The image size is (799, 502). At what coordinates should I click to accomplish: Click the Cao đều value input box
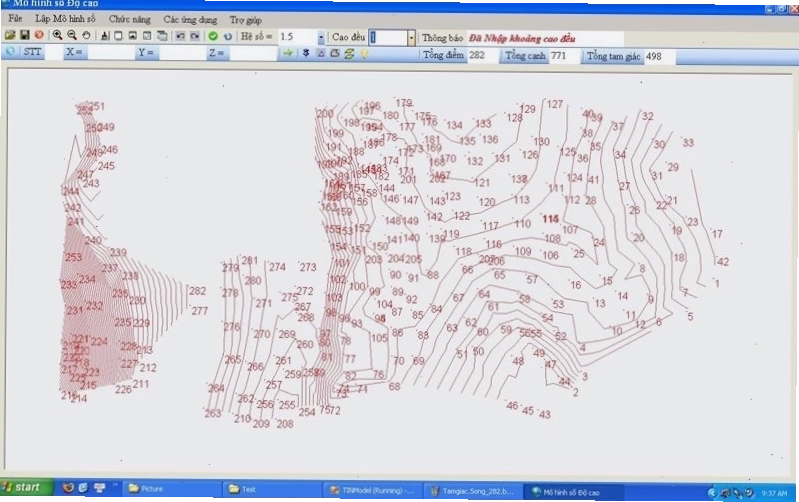pos(388,38)
